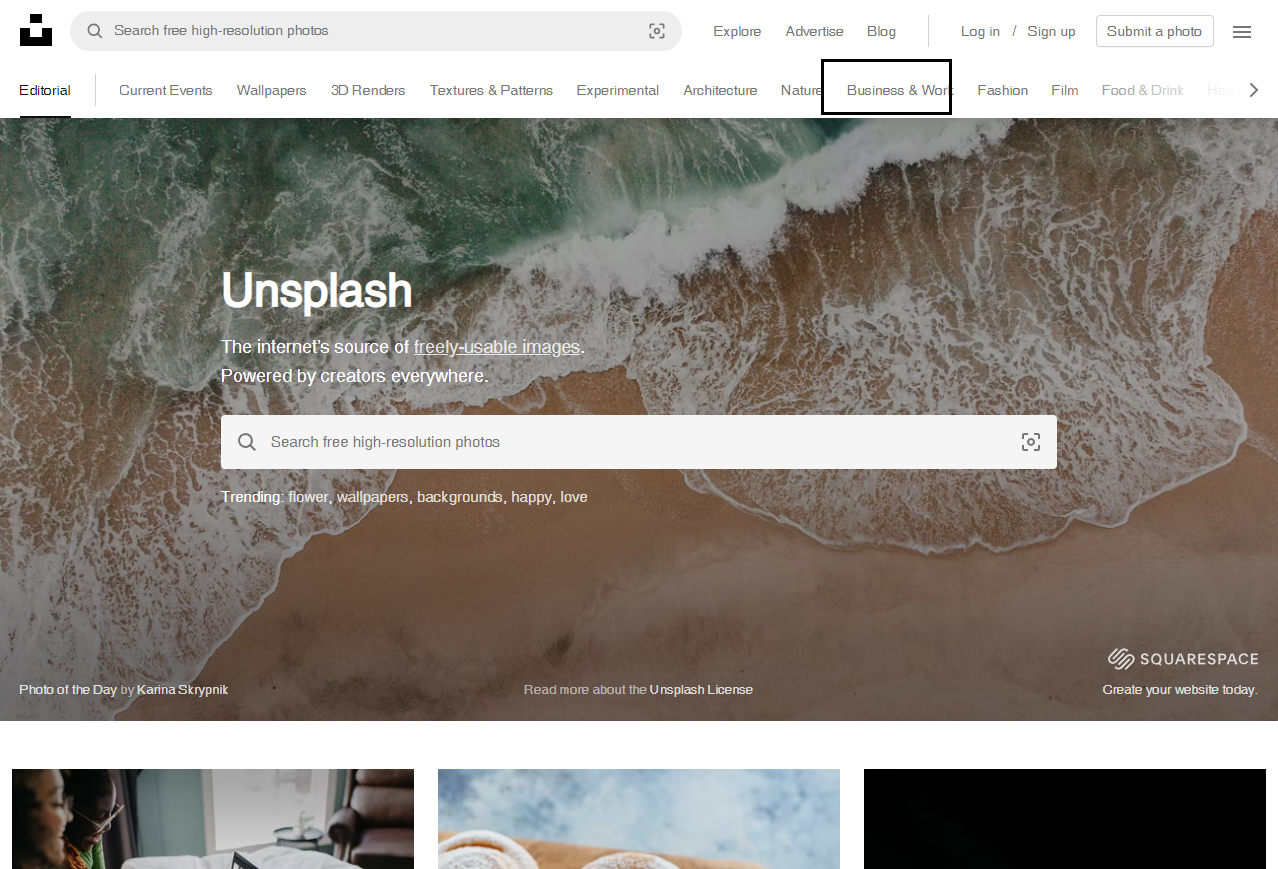Select the Editorial tab
Image resolution: width=1278 pixels, height=869 pixels.
click(45, 90)
